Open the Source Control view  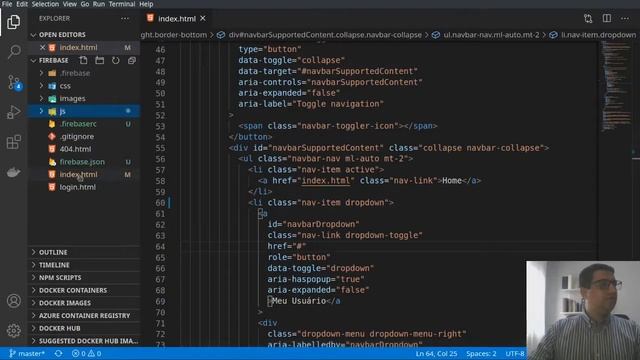pyautogui.click(x=13, y=82)
